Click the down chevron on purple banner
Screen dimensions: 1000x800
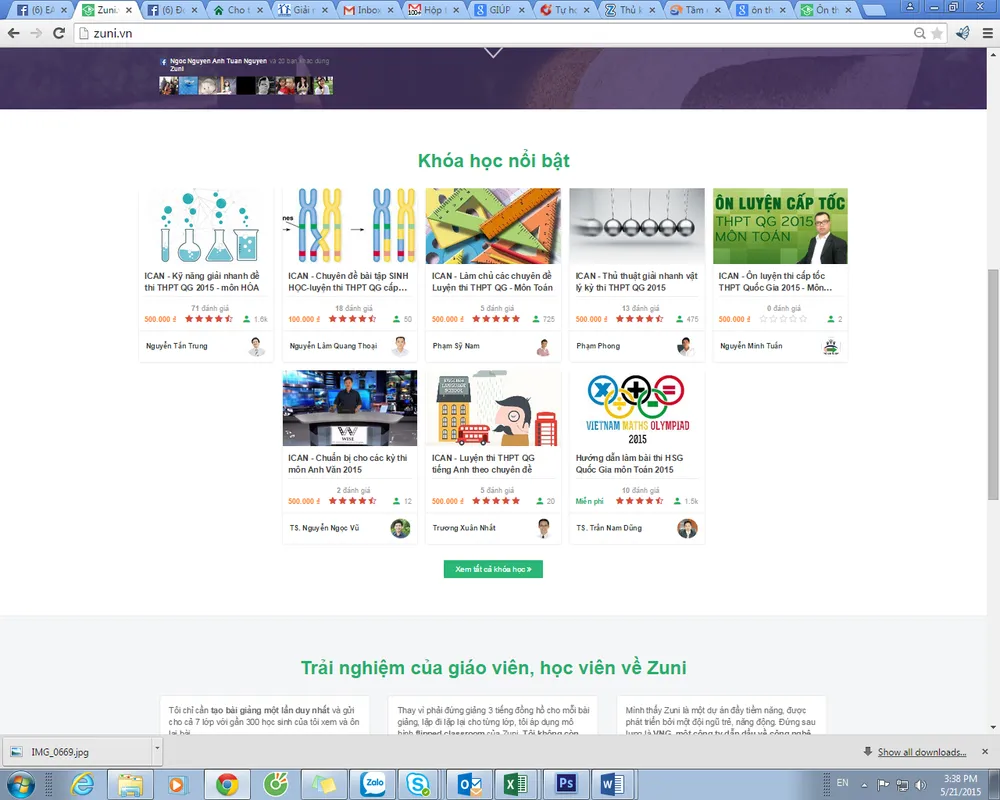coord(493,52)
